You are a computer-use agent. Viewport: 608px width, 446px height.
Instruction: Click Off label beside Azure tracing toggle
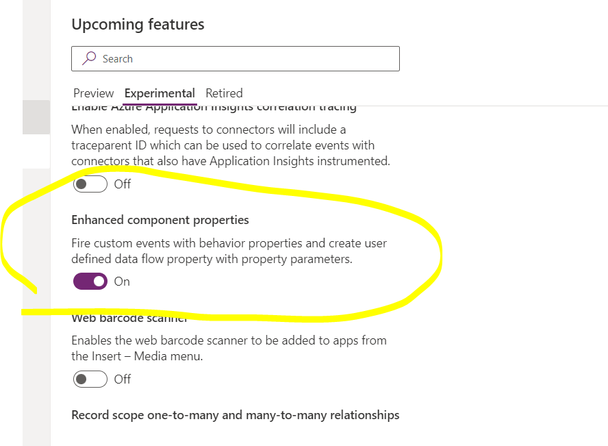coord(122,184)
